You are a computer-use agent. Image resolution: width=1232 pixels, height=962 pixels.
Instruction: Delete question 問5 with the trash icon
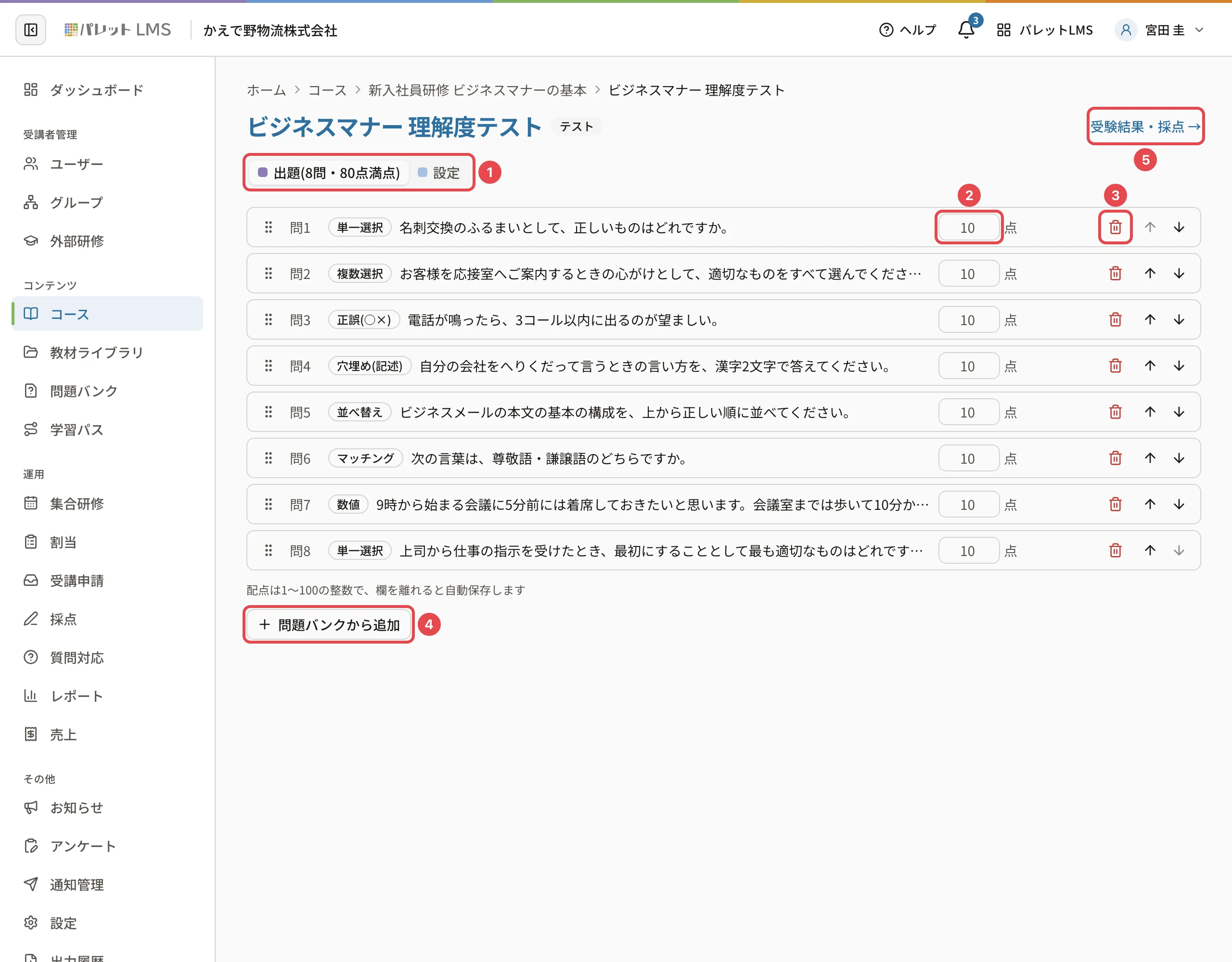tap(1115, 412)
